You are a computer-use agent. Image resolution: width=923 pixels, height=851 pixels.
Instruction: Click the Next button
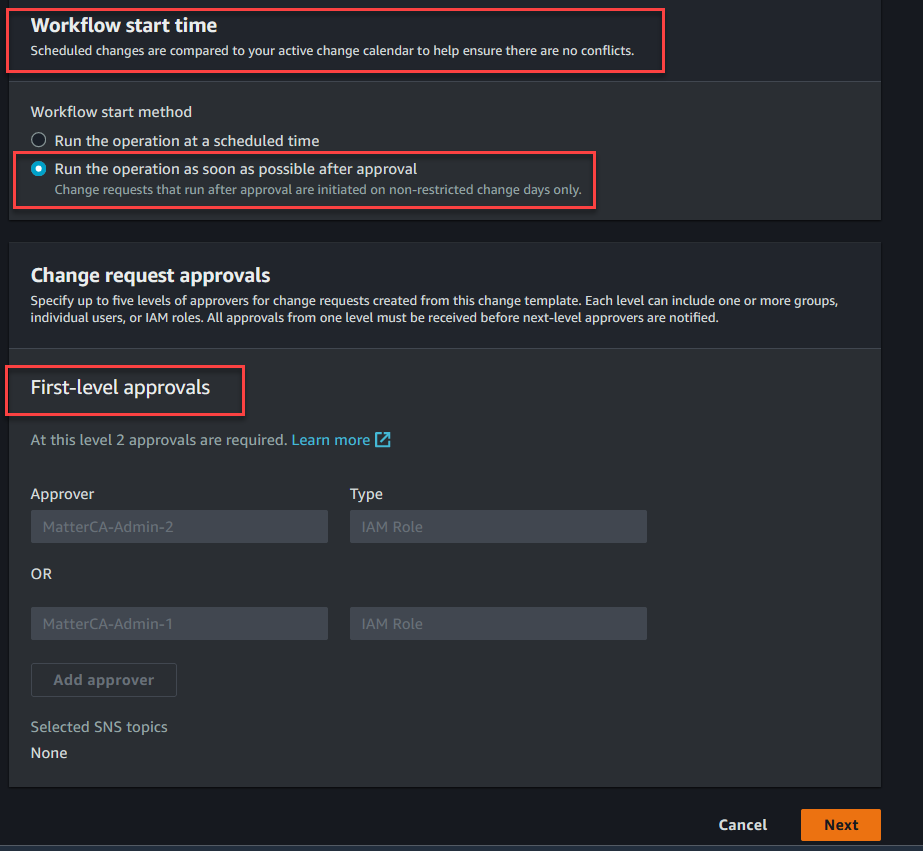click(840, 824)
